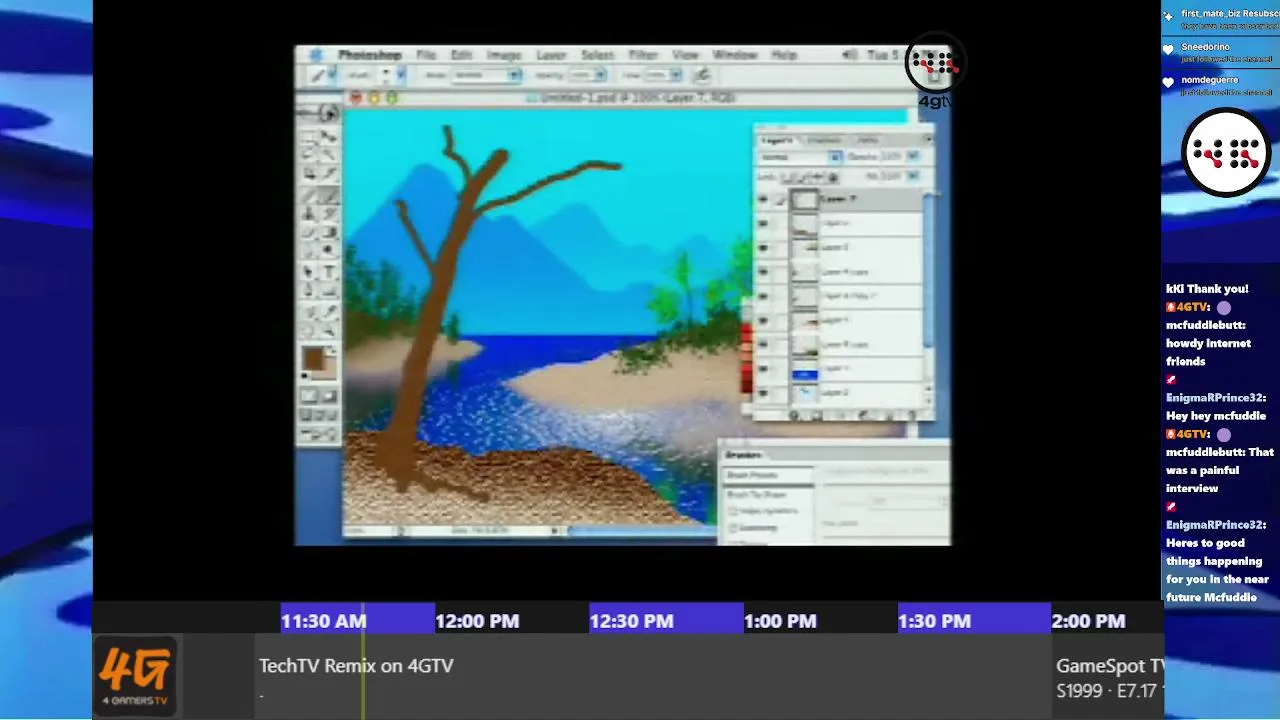Click the brown foreground color swatch
The image size is (1280, 720).
click(x=314, y=358)
